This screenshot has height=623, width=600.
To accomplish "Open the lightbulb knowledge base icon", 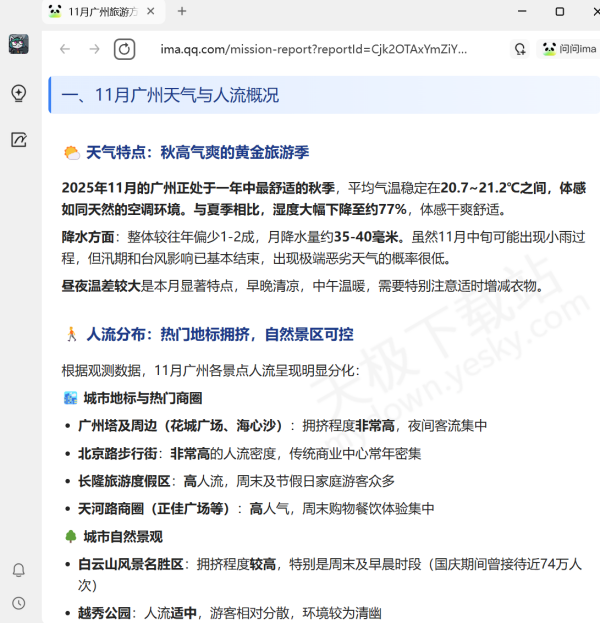I will 19,93.
